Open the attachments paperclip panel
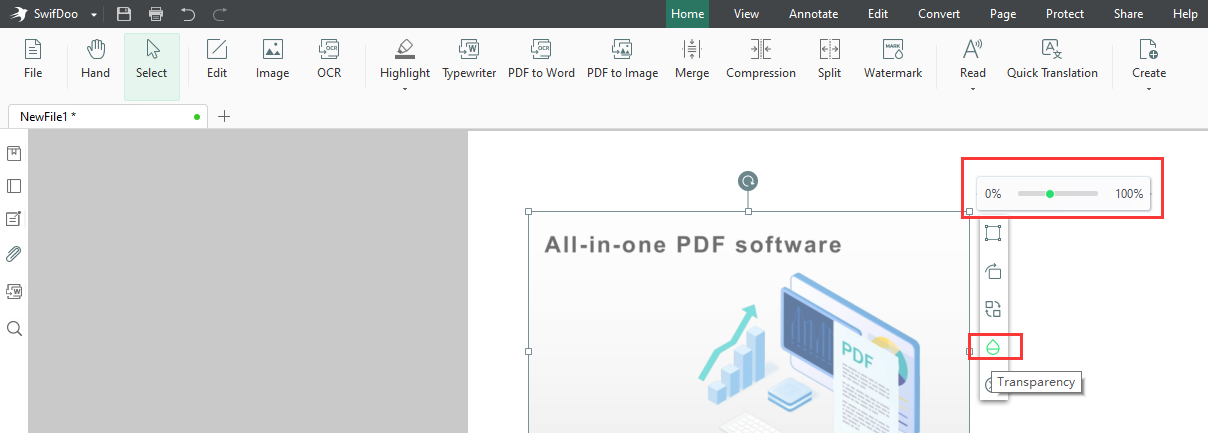Screen dimensions: 1208x433 (14, 254)
